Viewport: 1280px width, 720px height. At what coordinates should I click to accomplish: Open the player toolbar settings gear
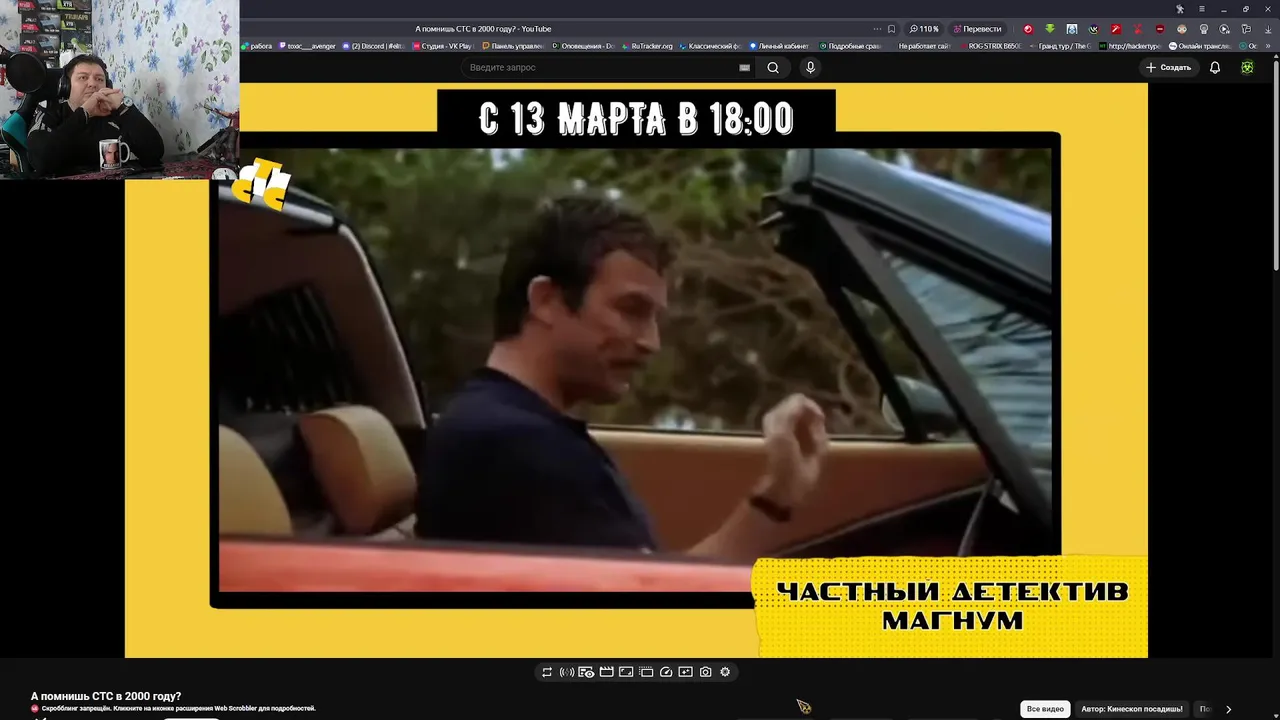[x=725, y=672]
